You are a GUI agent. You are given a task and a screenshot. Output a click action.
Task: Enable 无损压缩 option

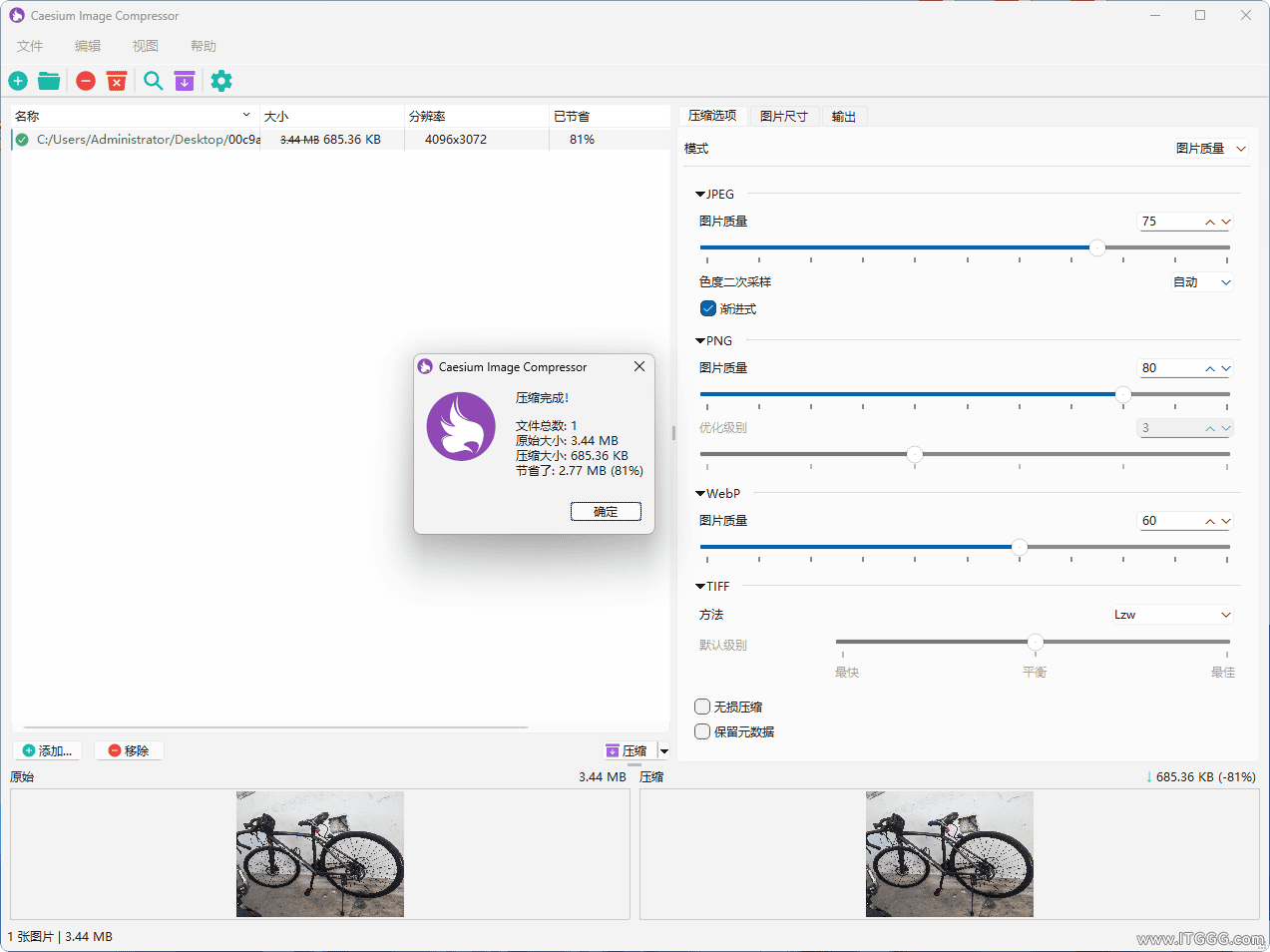(x=702, y=706)
